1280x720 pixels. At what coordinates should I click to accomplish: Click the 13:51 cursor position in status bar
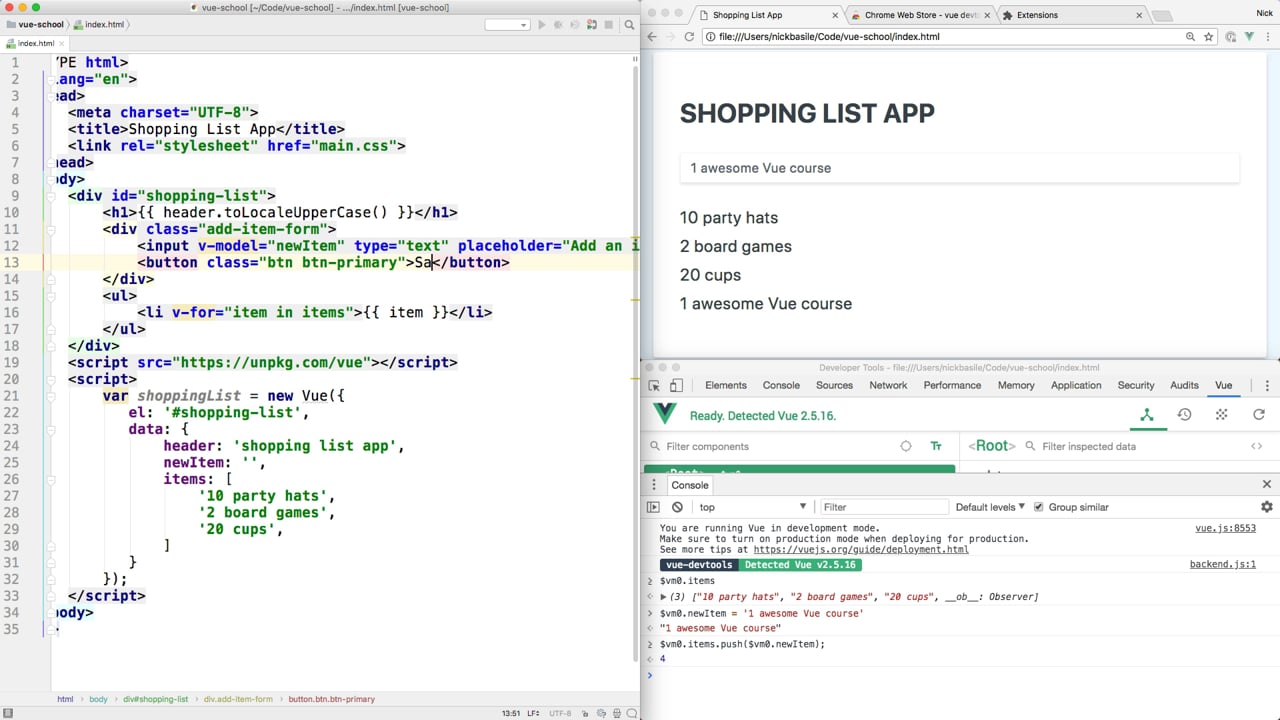tap(510, 713)
